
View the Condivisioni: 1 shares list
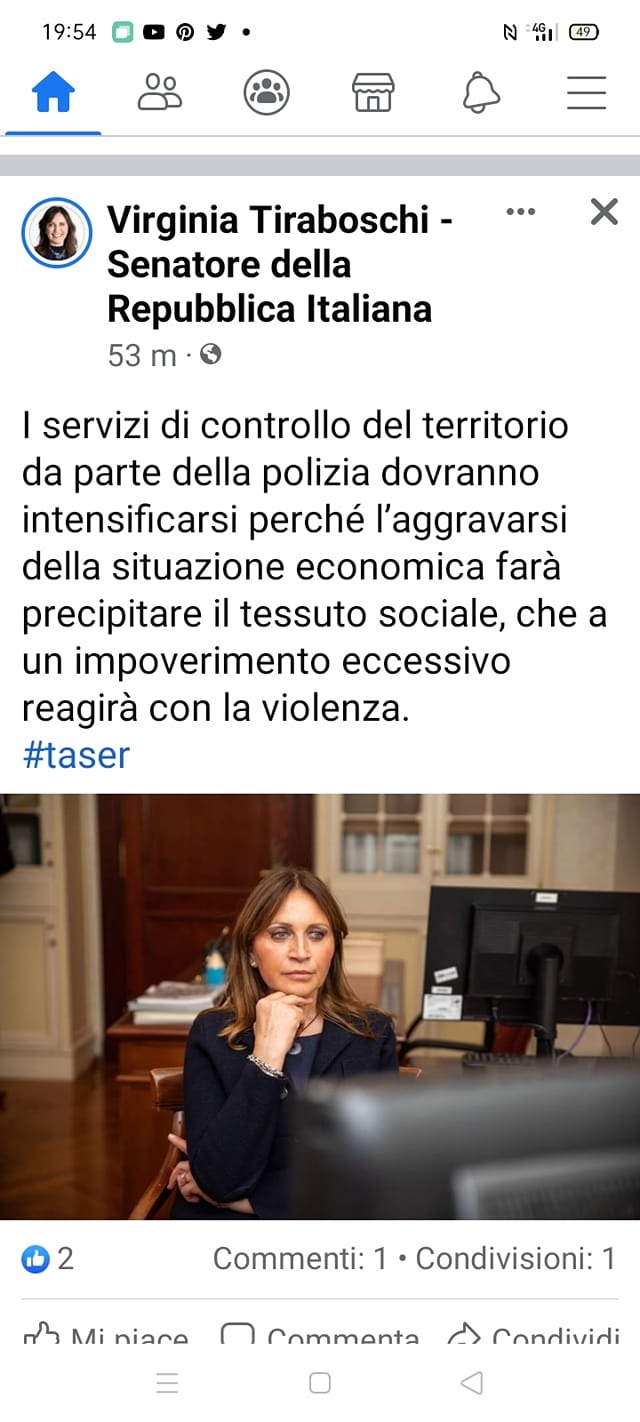[x=516, y=1258]
